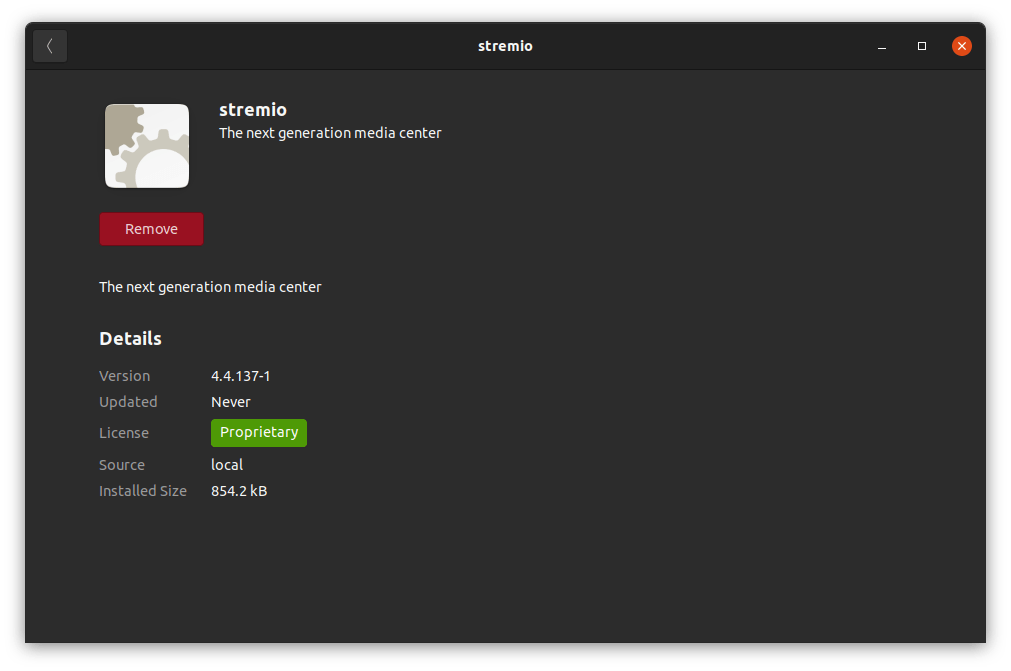Screen dimensions: 1011x671
Task: Minimize the stremio window
Action: 882,46
